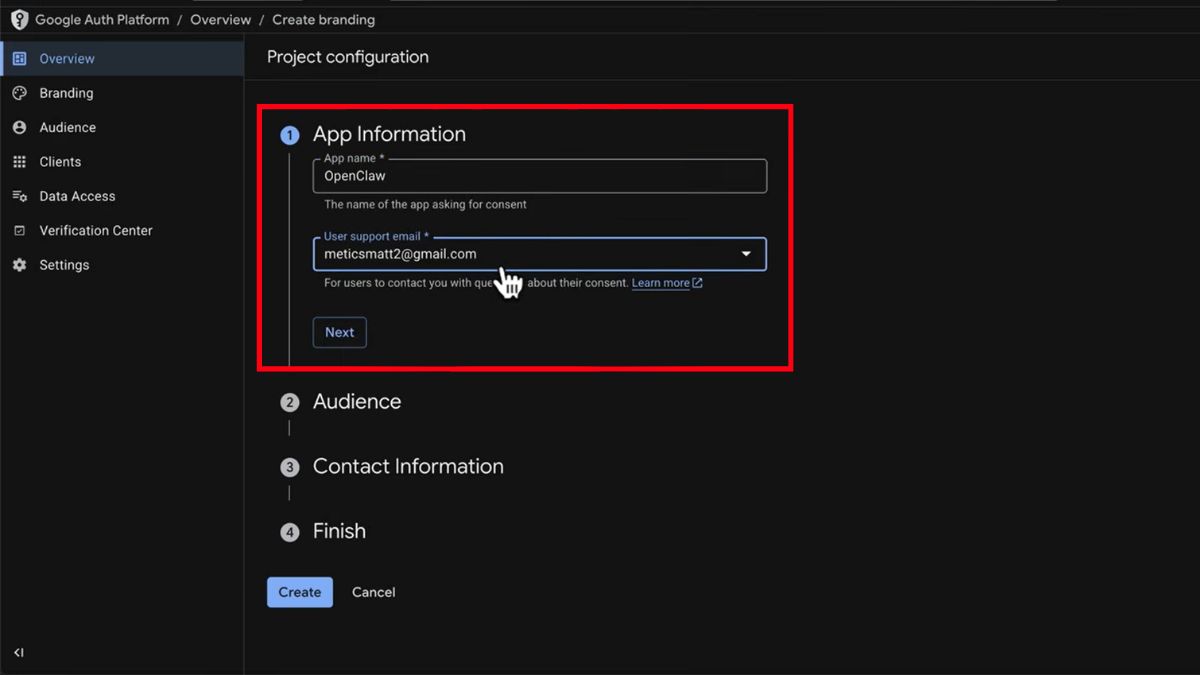Click the Verification Center checkbox icon
This screenshot has height=675, width=1200.
tap(19, 231)
